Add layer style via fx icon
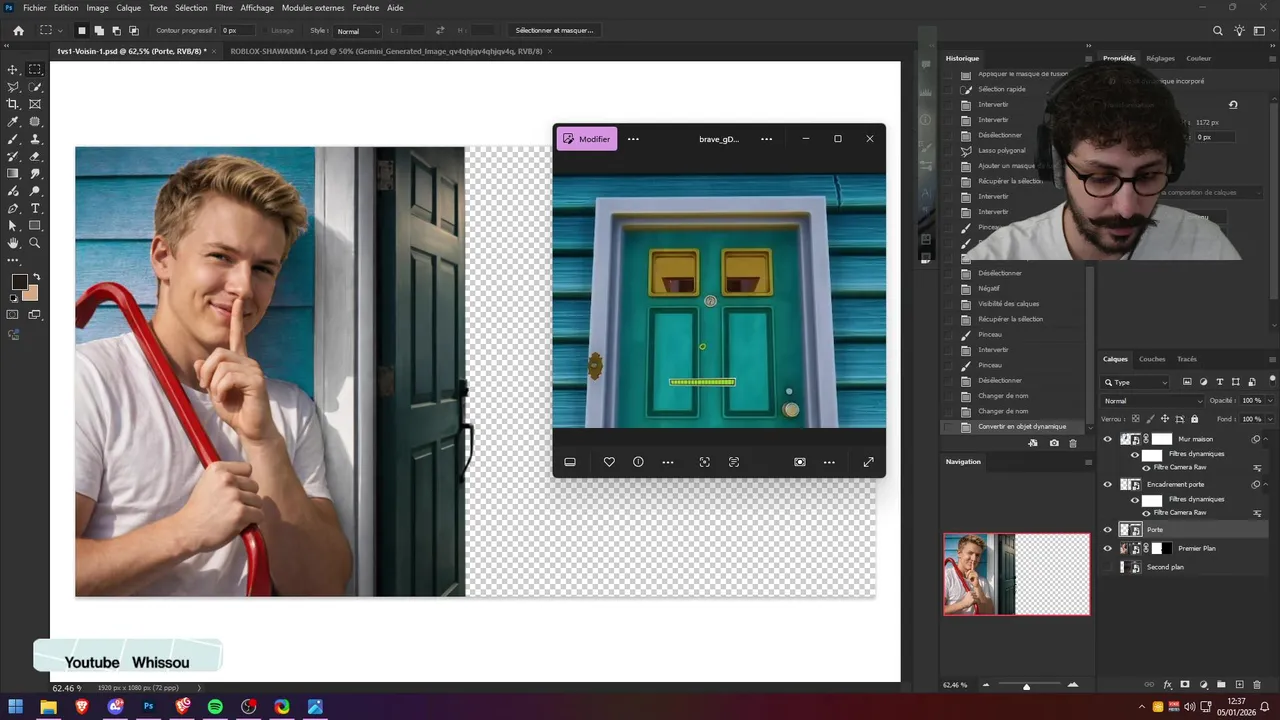Image resolution: width=1280 pixels, height=720 pixels. click(1167, 685)
